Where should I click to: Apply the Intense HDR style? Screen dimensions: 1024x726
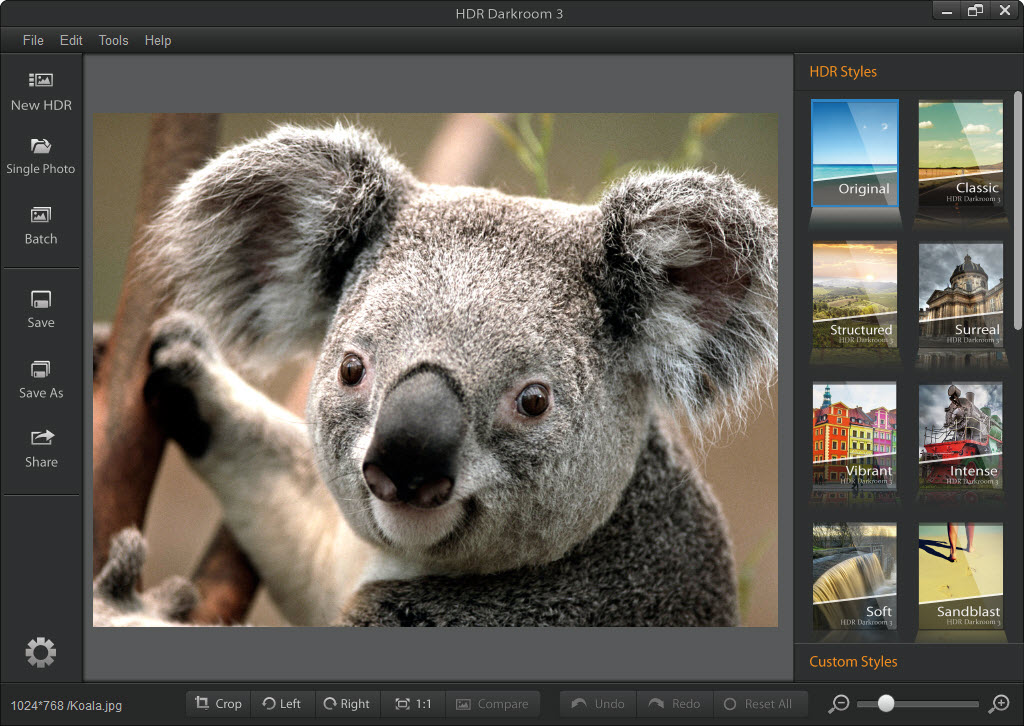tap(961, 435)
